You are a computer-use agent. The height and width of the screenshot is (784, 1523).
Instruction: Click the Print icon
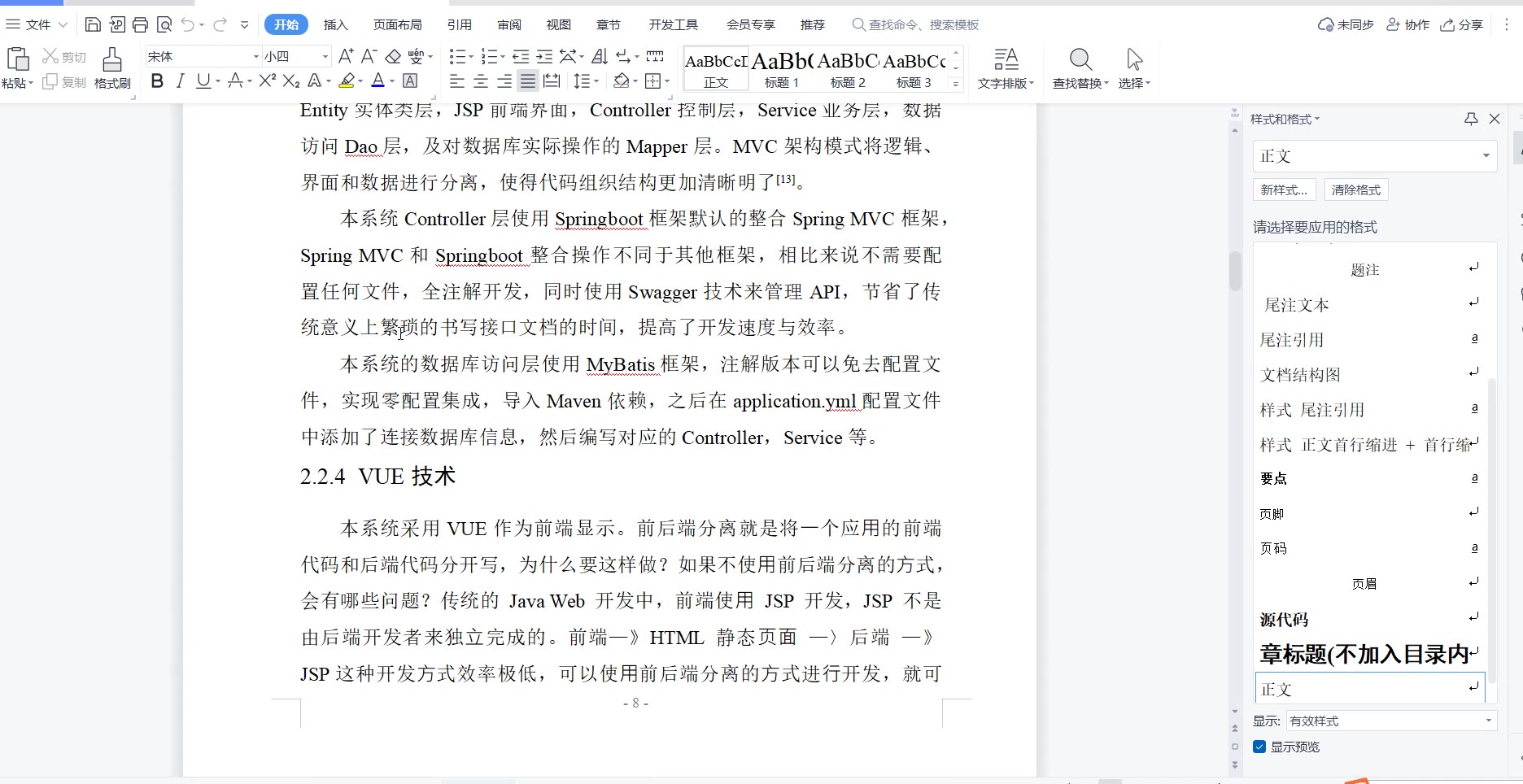(x=140, y=24)
